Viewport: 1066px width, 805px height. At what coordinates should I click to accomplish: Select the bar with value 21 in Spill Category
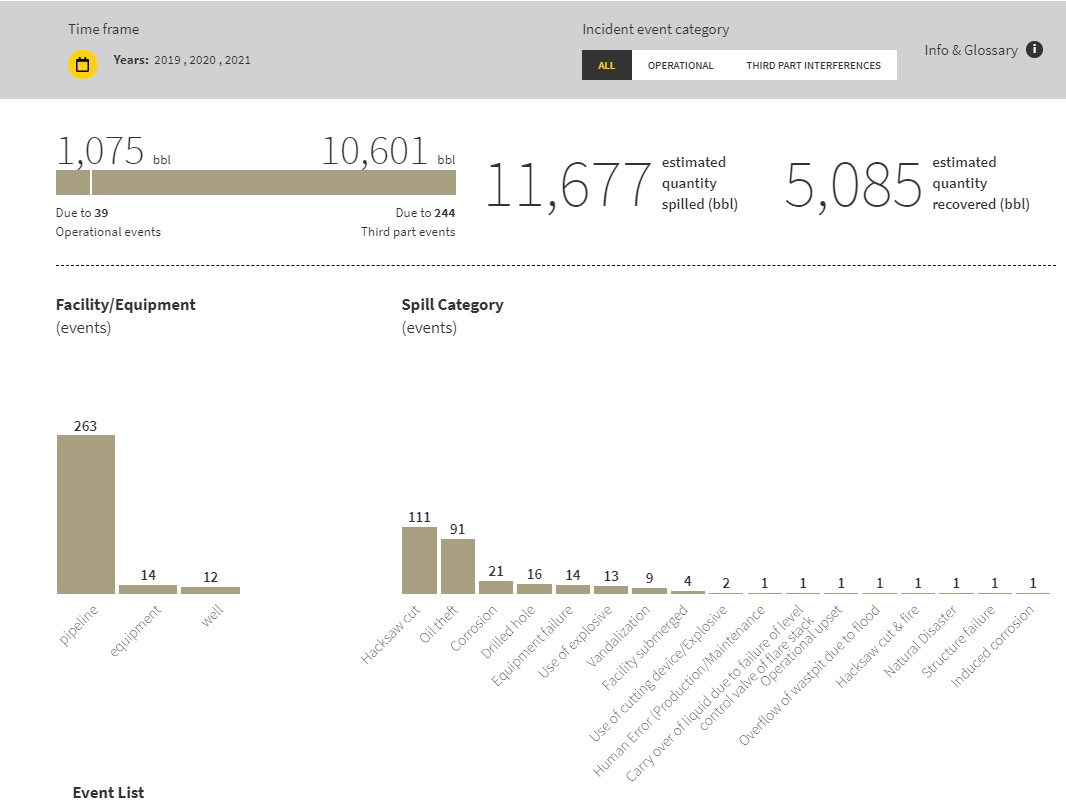(496, 587)
